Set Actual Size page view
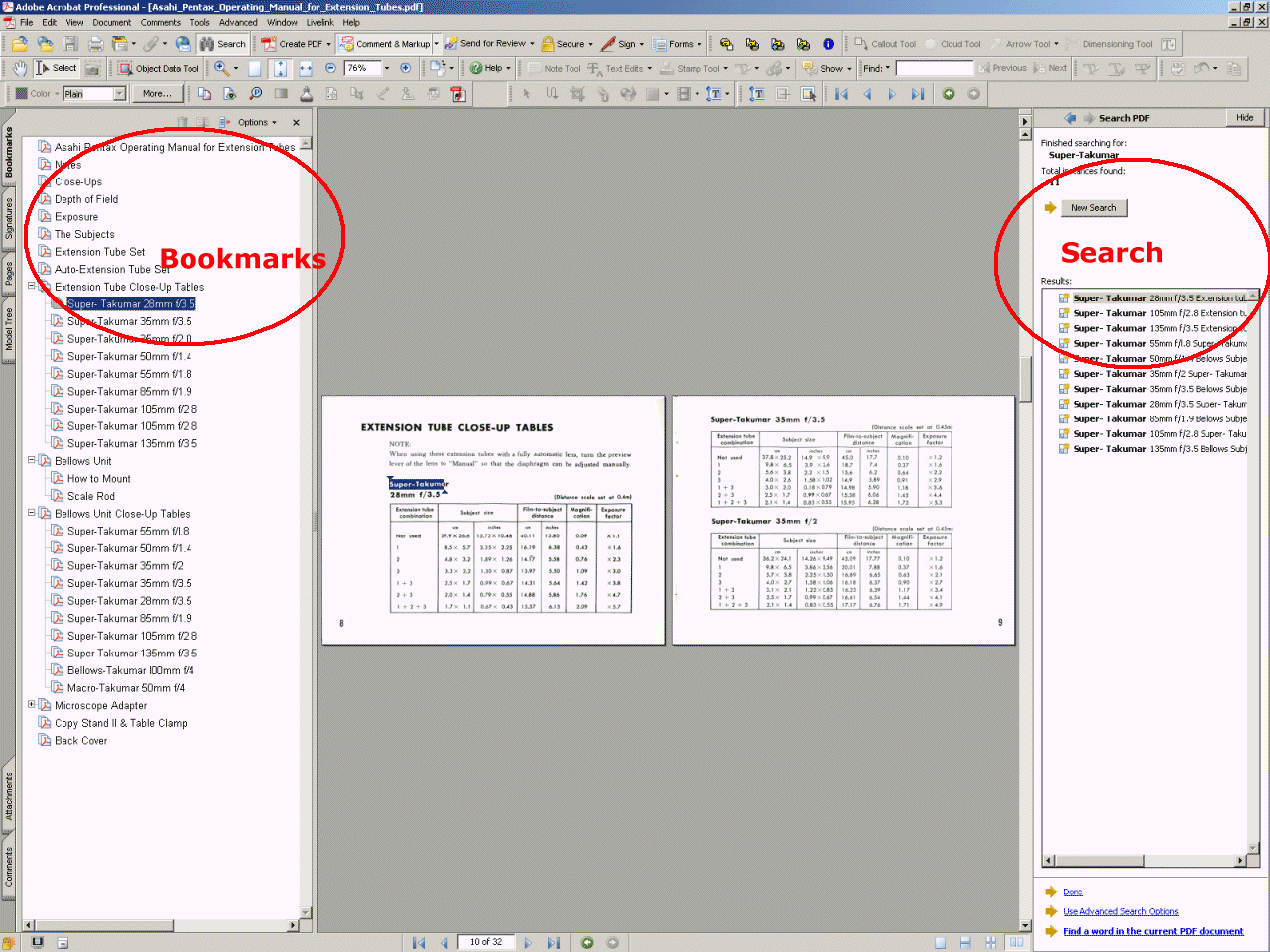 [255, 68]
